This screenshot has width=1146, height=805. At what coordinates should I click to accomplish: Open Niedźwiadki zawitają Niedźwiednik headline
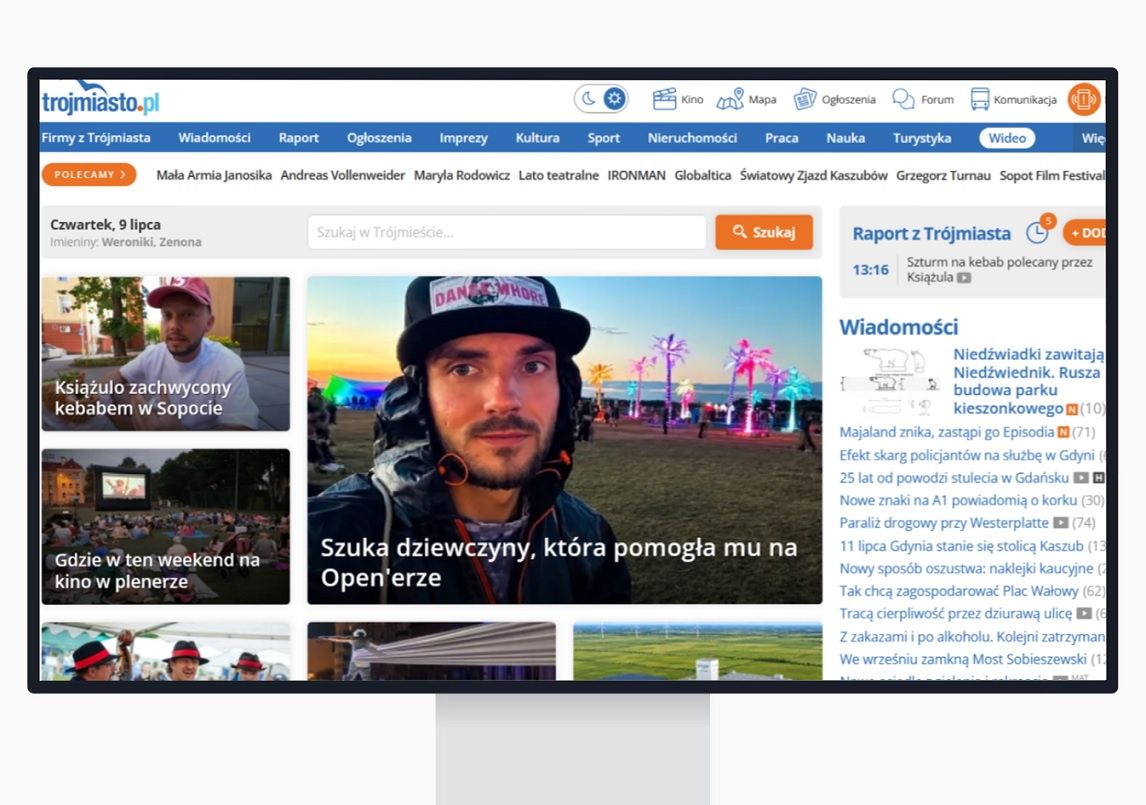(1028, 381)
